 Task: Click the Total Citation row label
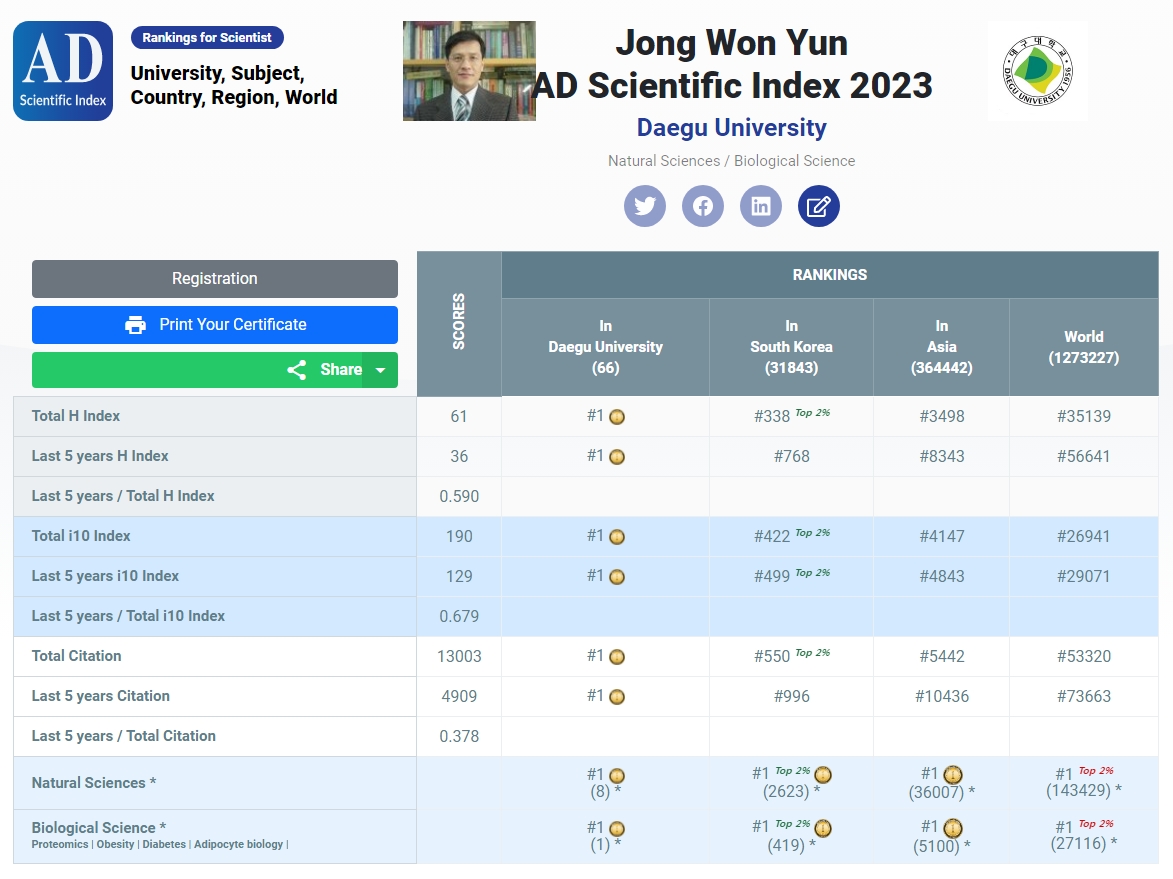[x=77, y=656]
